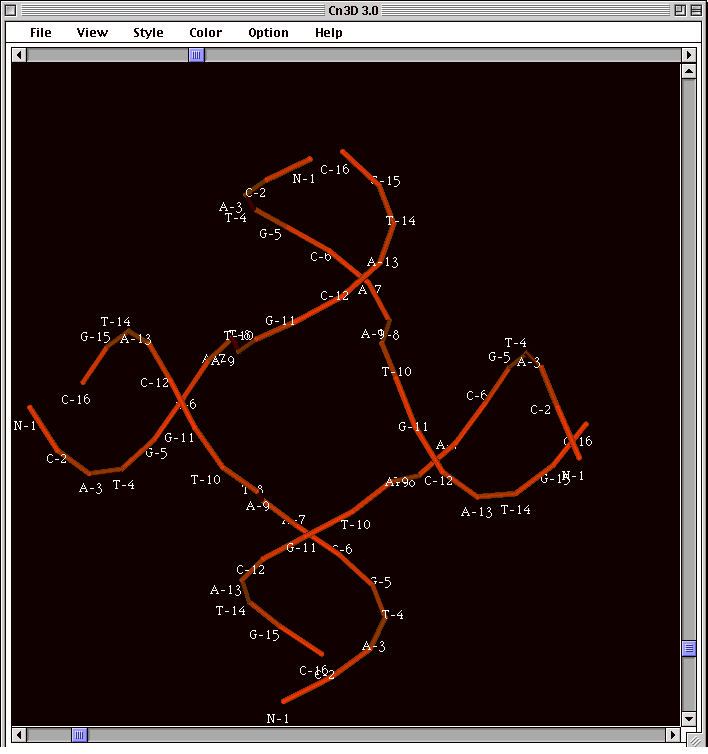
Task: Click the N-1 label at the bottom strand
Action: (x=278, y=718)
